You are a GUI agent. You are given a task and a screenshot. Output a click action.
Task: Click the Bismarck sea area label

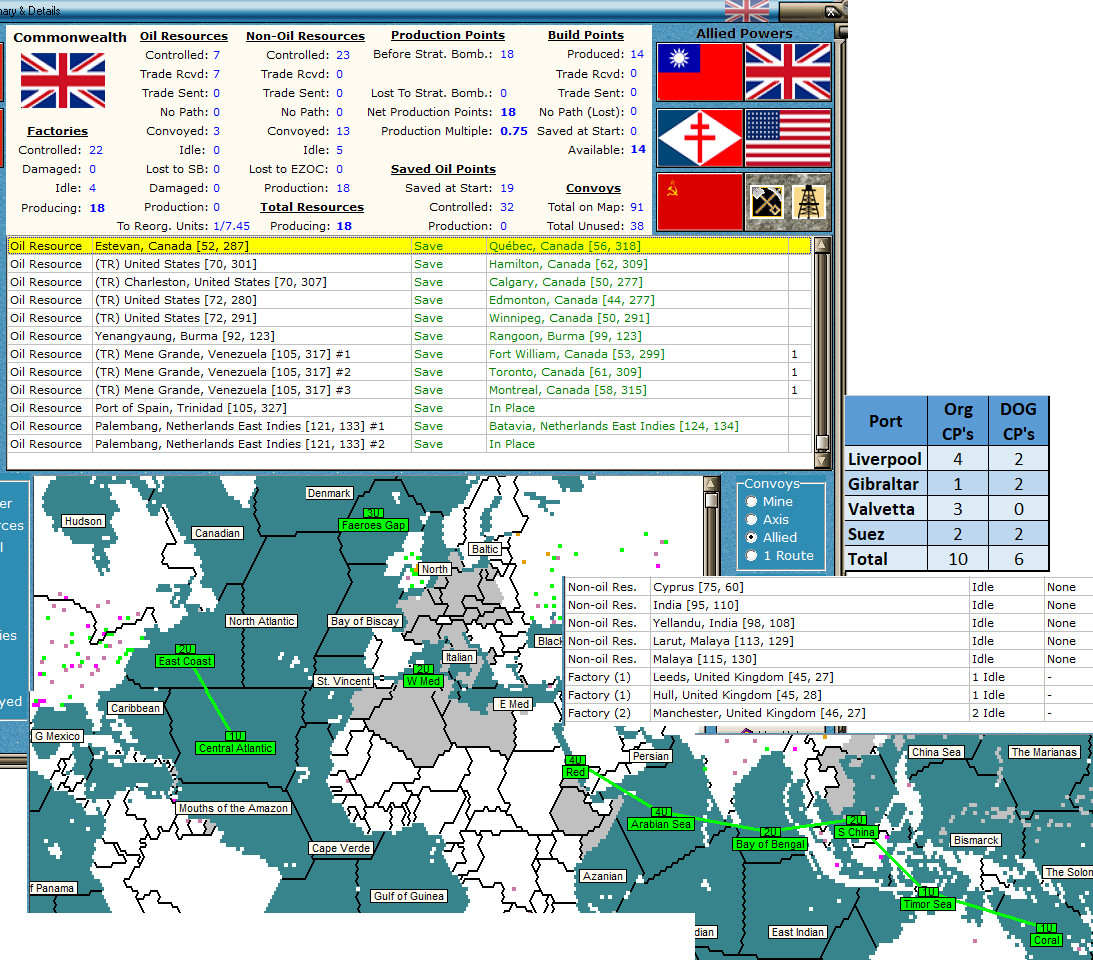[x=976, y=841]
